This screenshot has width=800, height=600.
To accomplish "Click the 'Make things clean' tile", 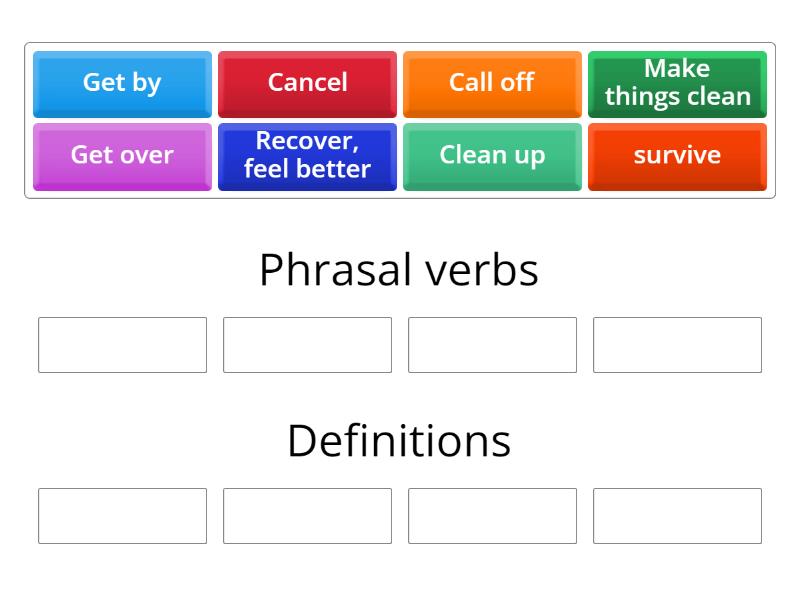I will pyautogui.click(x=677, y=83).
